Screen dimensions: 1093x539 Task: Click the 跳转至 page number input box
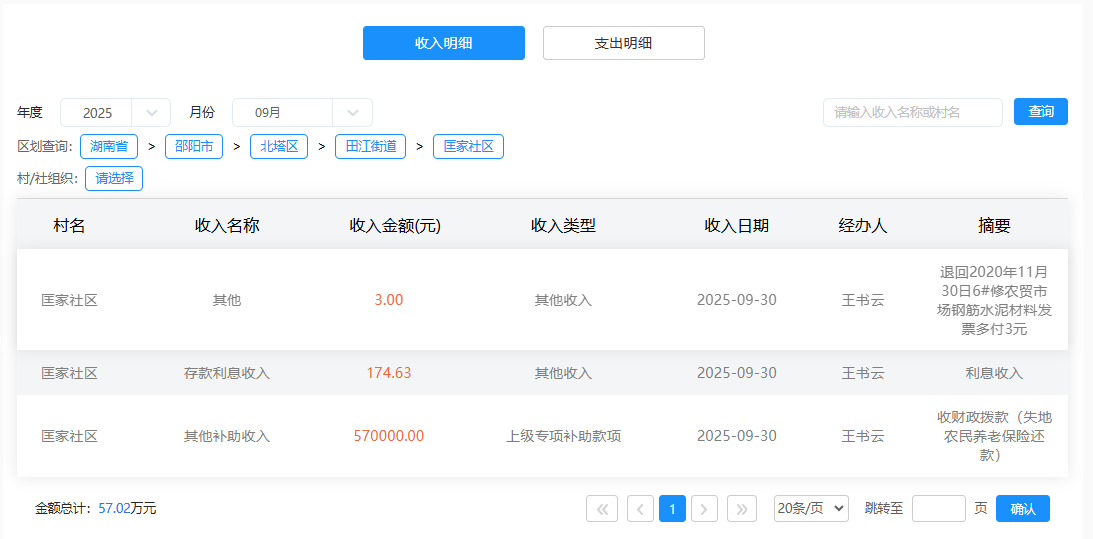click(938, 509)
